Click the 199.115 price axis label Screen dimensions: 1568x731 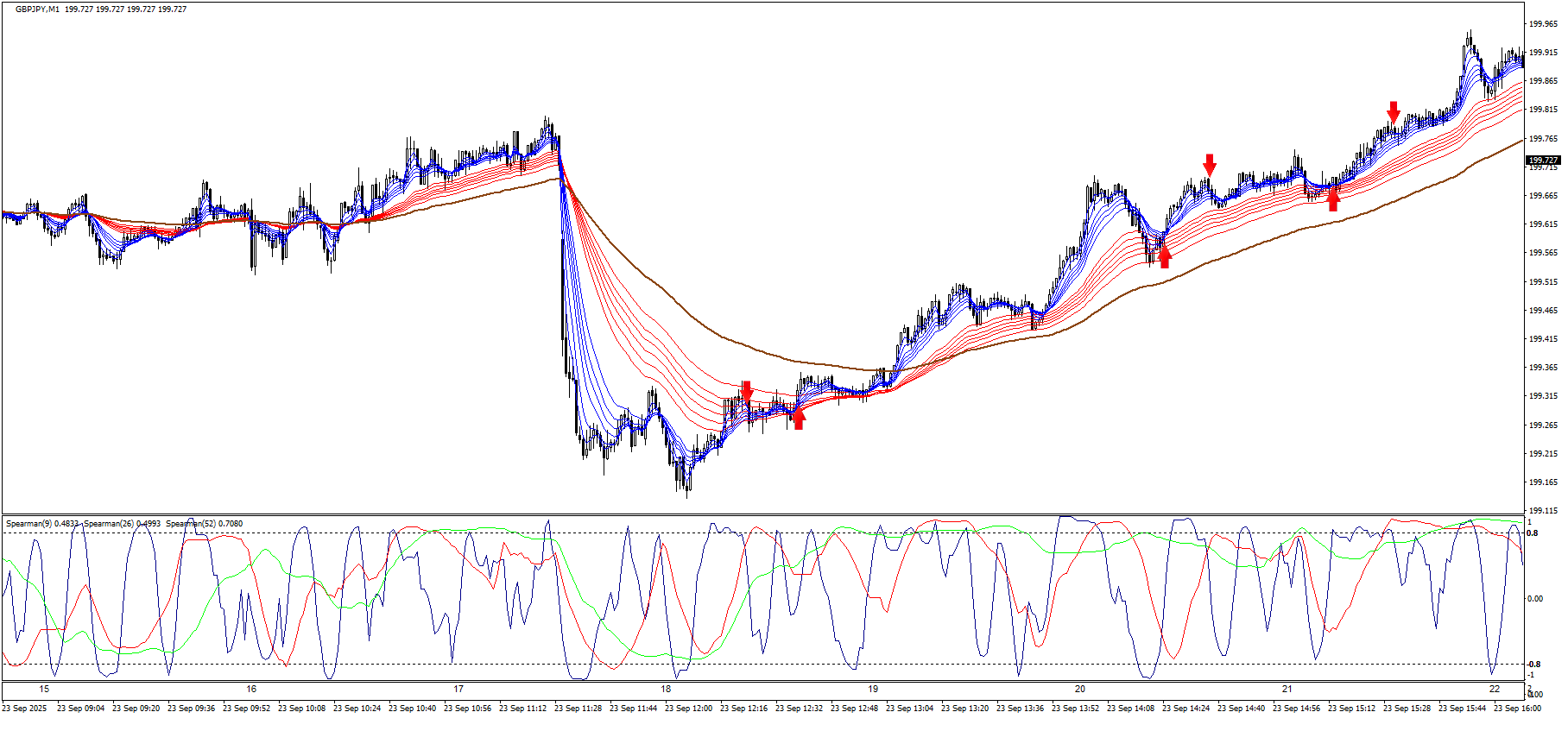[x=1542, y=511]
